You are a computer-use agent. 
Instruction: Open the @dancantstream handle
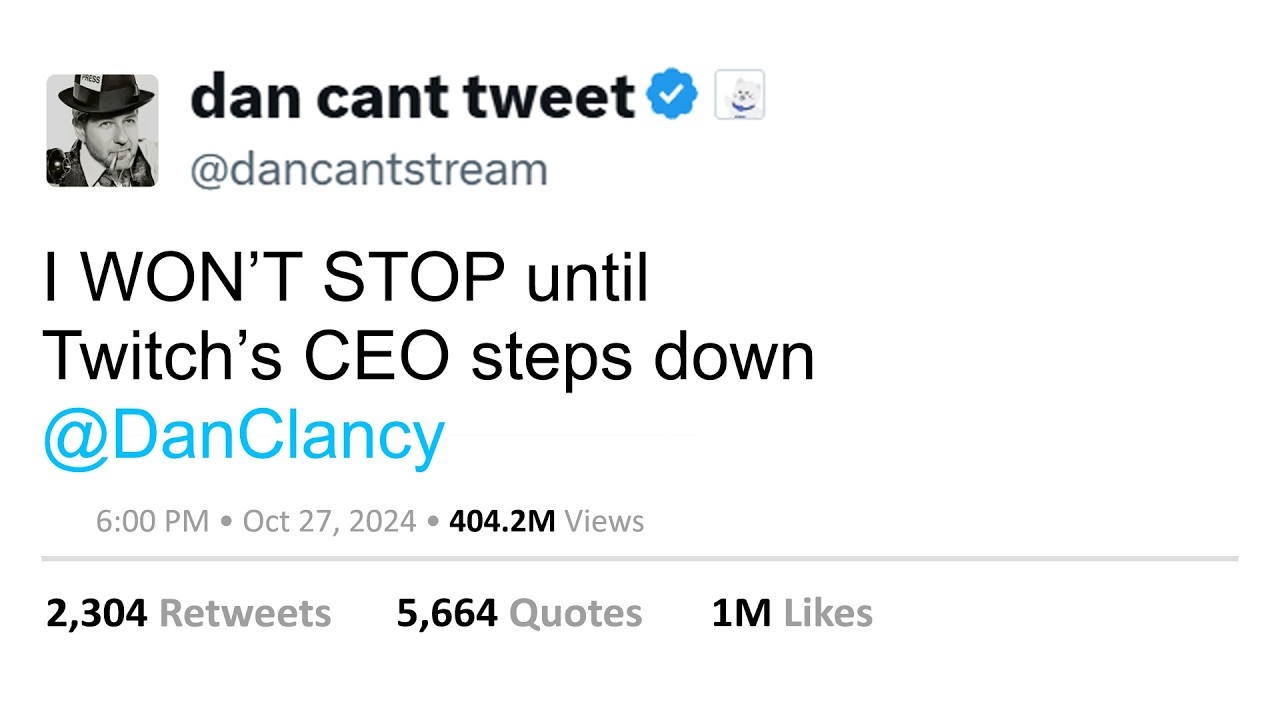tap(369, 170)
